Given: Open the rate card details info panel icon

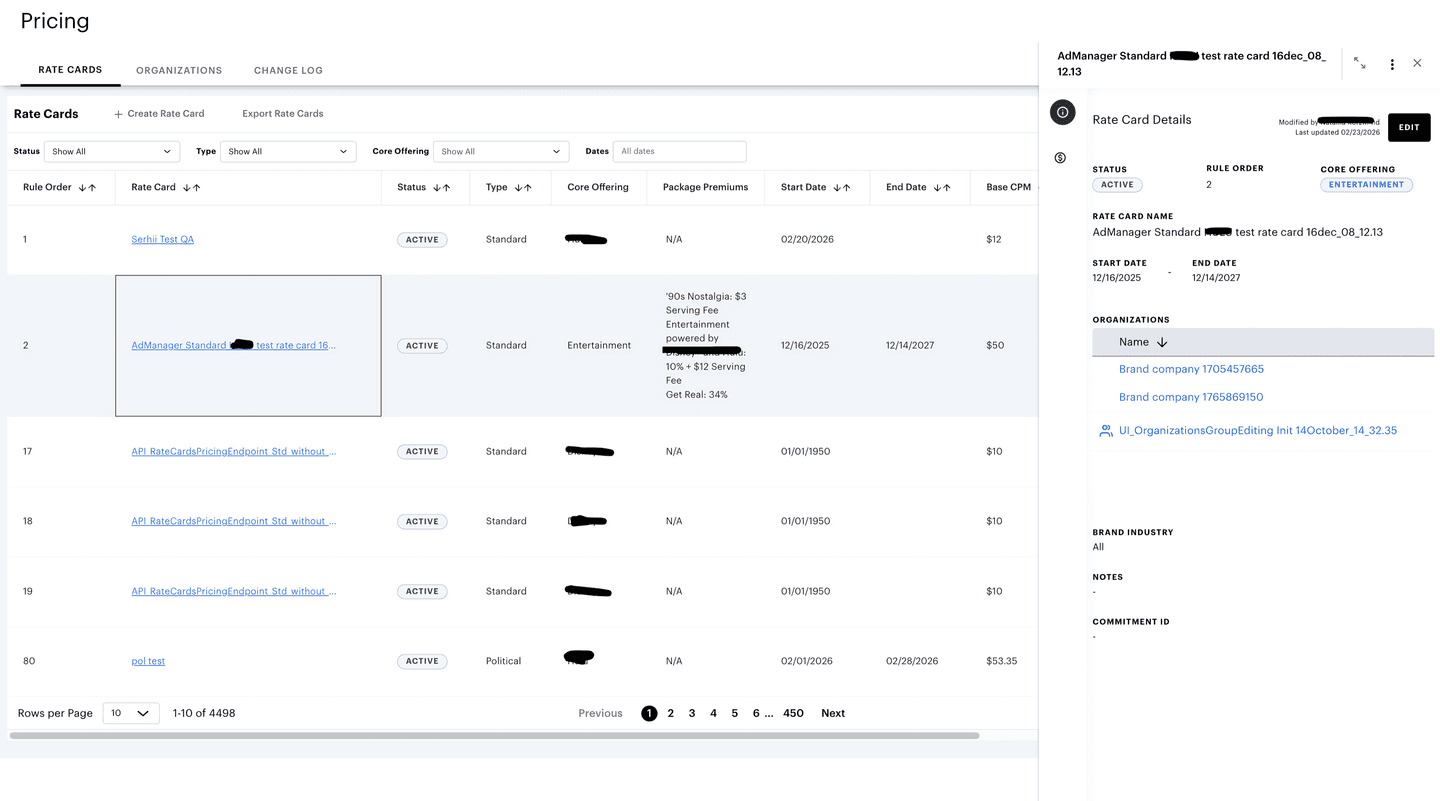Looking at the screenshot, I should tap(1062, 112).
